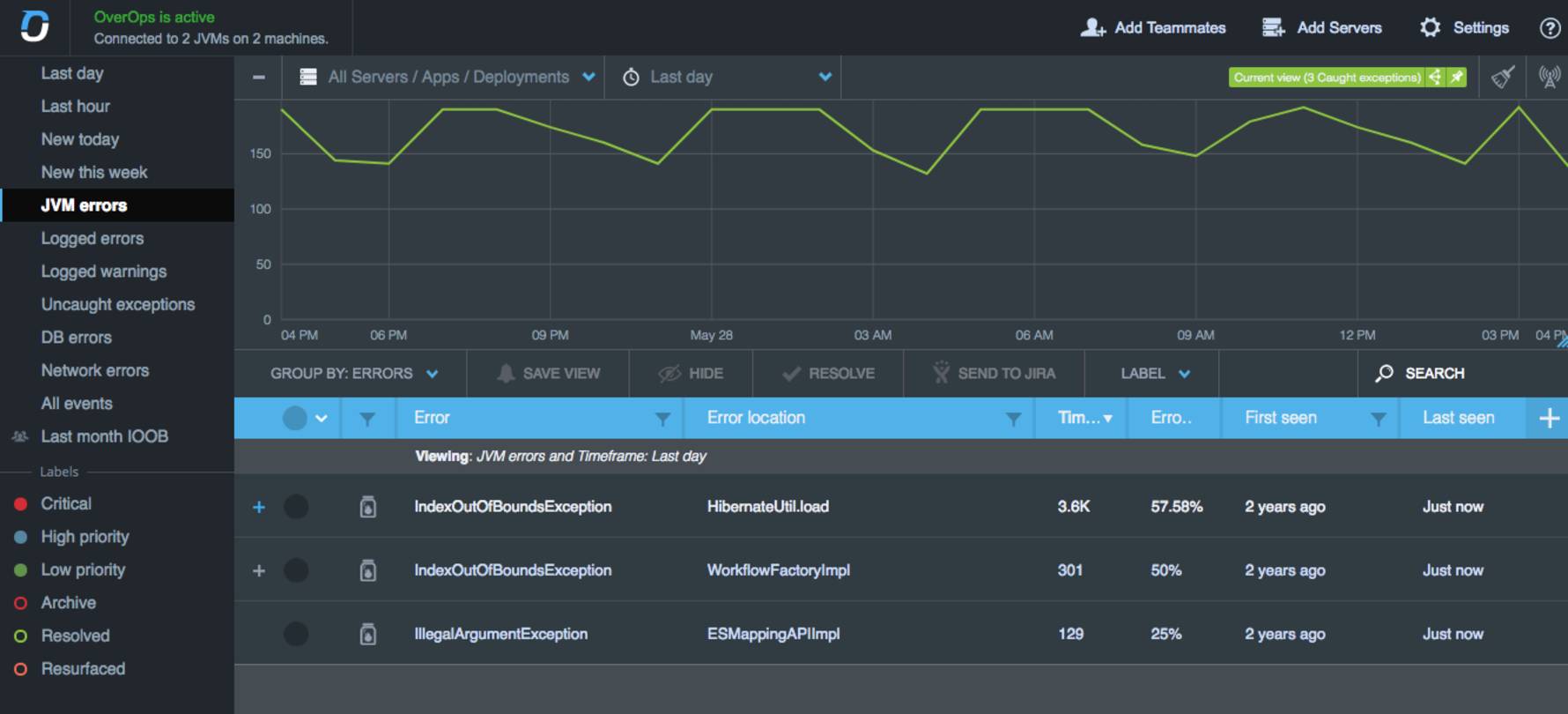
Task: Click the RESOLVE button
Action: click(828, 374)
